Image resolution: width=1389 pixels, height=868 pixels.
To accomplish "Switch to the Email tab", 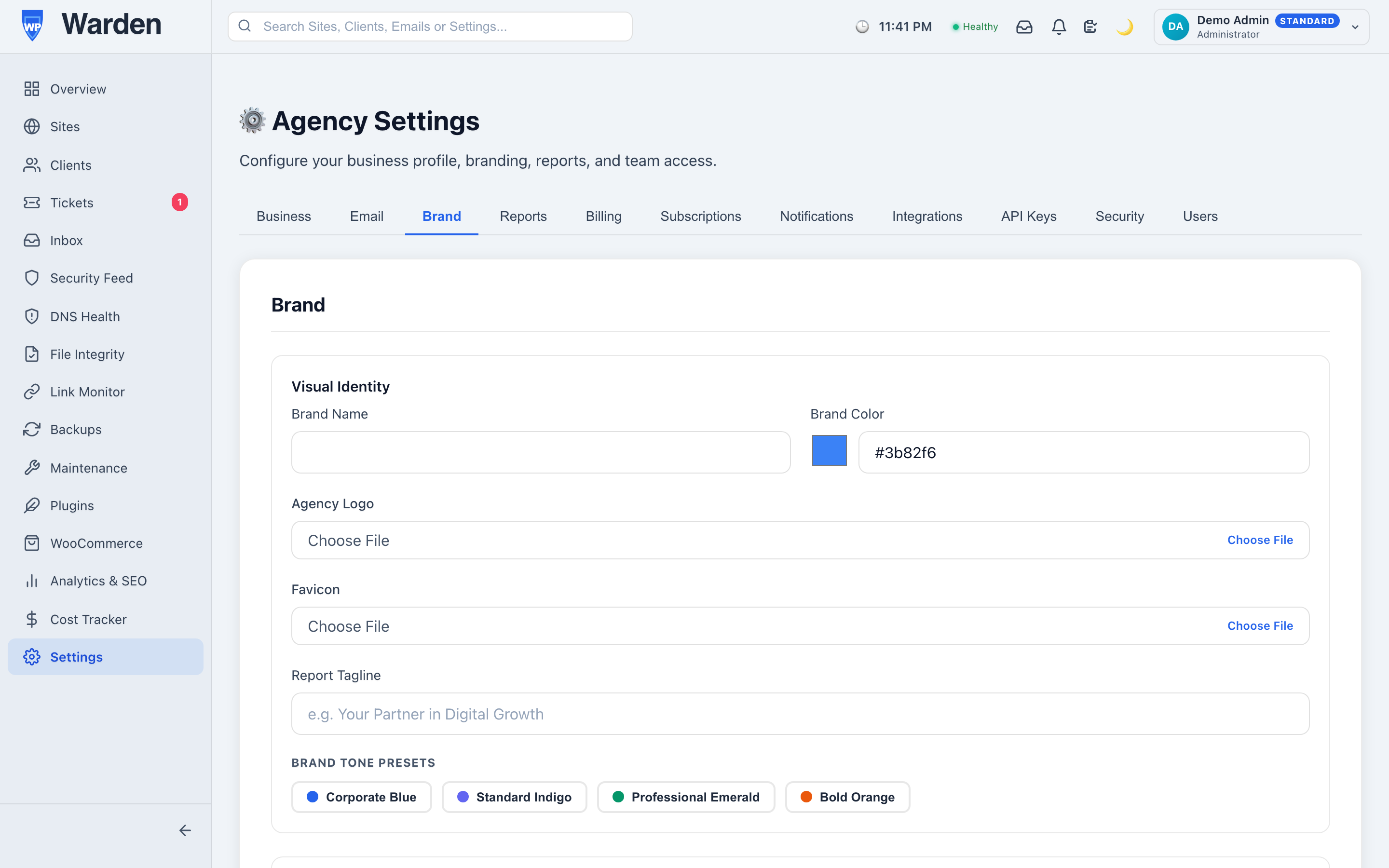I will coord(367,217).
